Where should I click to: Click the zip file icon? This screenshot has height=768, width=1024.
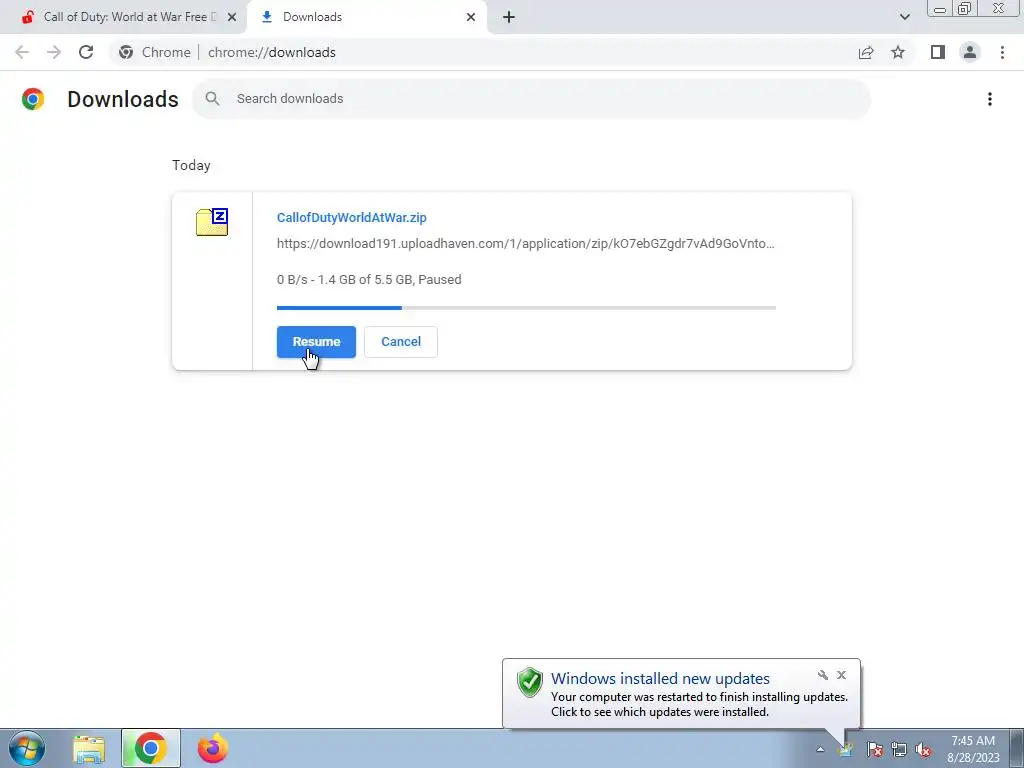point(212,222)
